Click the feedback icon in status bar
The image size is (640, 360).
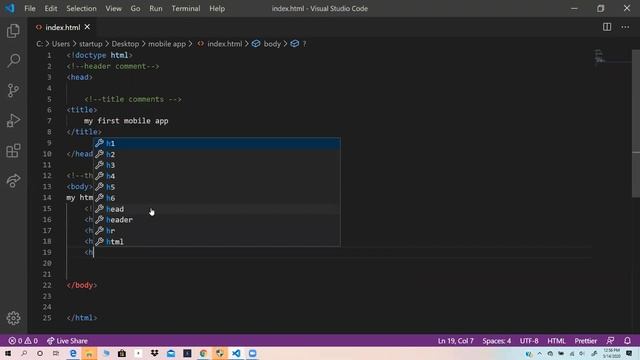[610, 341]
